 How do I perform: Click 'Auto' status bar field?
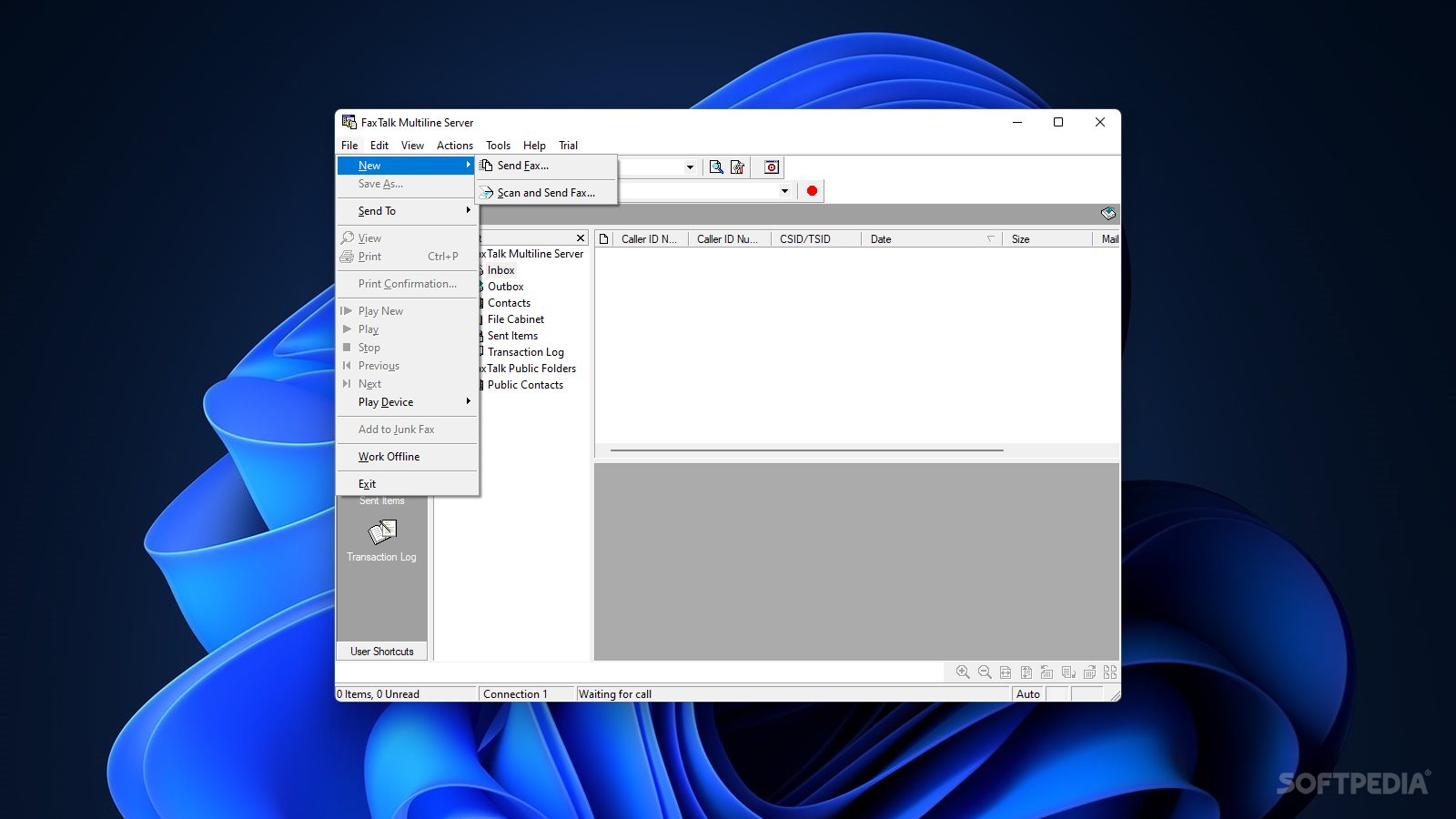(x=1028, y=694)
